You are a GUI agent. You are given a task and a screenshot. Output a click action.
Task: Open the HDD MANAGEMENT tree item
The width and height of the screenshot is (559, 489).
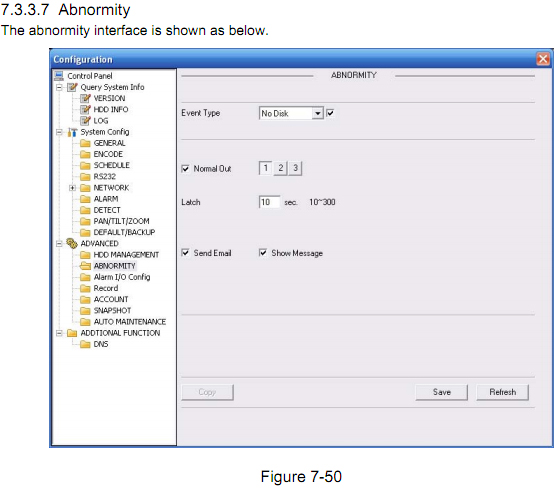coord(126,255)
